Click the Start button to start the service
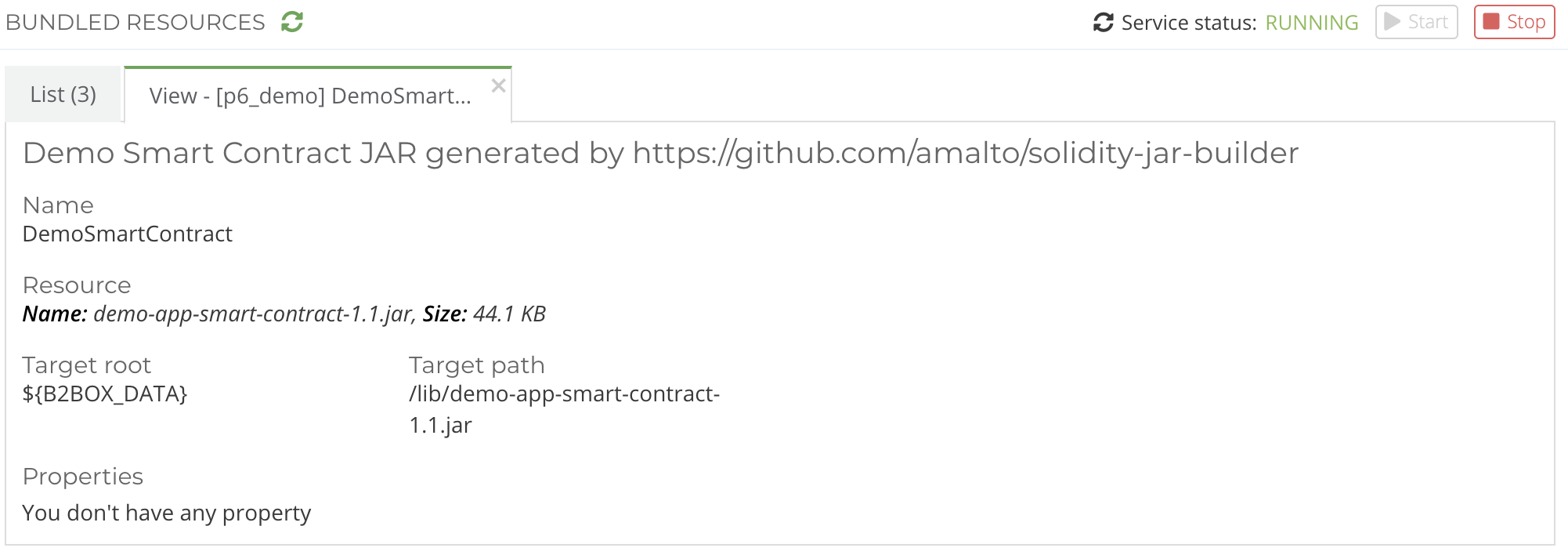 pyautogui.click(x=1416, y=22)
